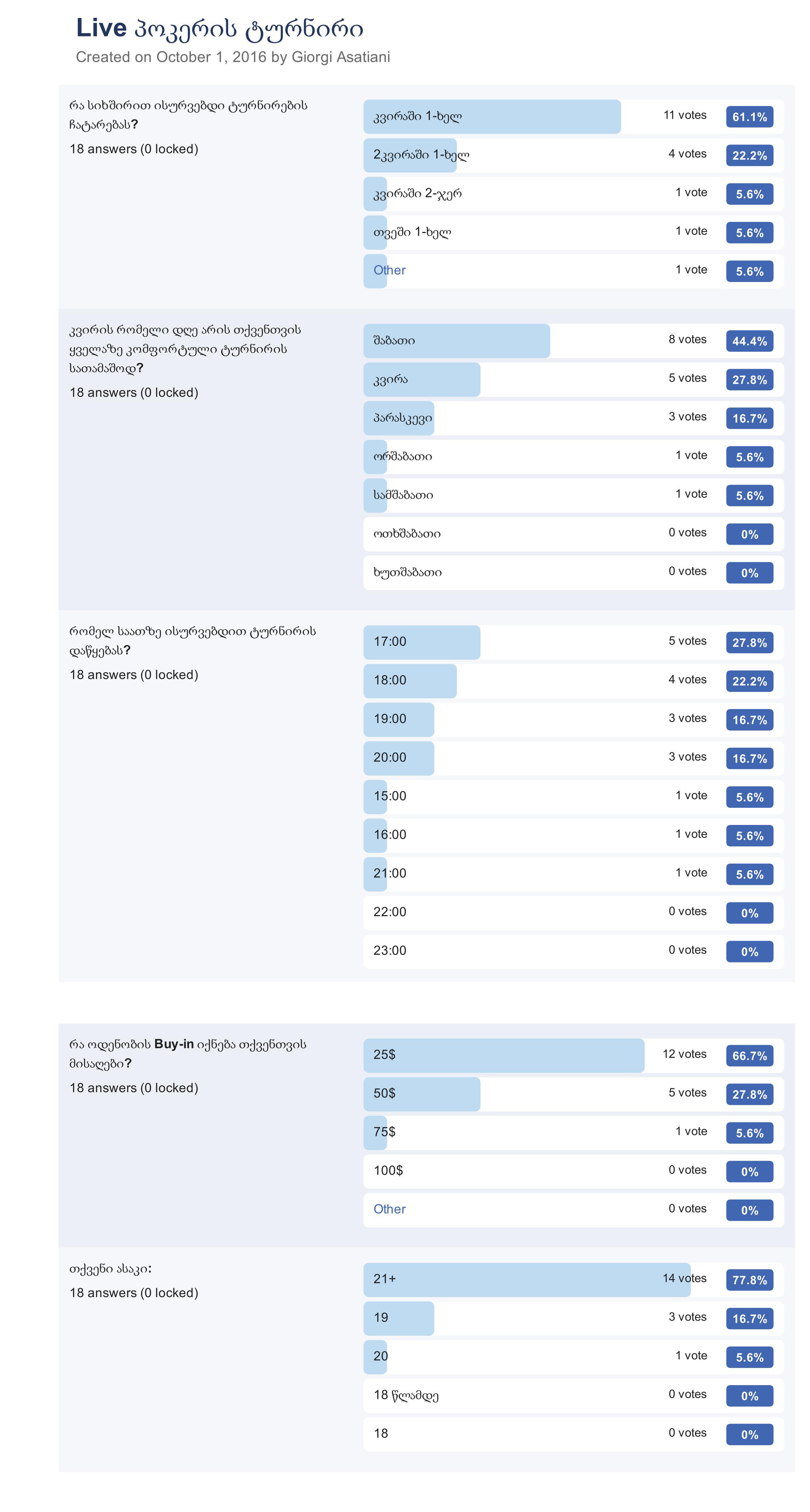Viewport: 810px width, 1512px height.
Task: Click the 0% badge for 22:00
Action: click(x=749, y=913)
